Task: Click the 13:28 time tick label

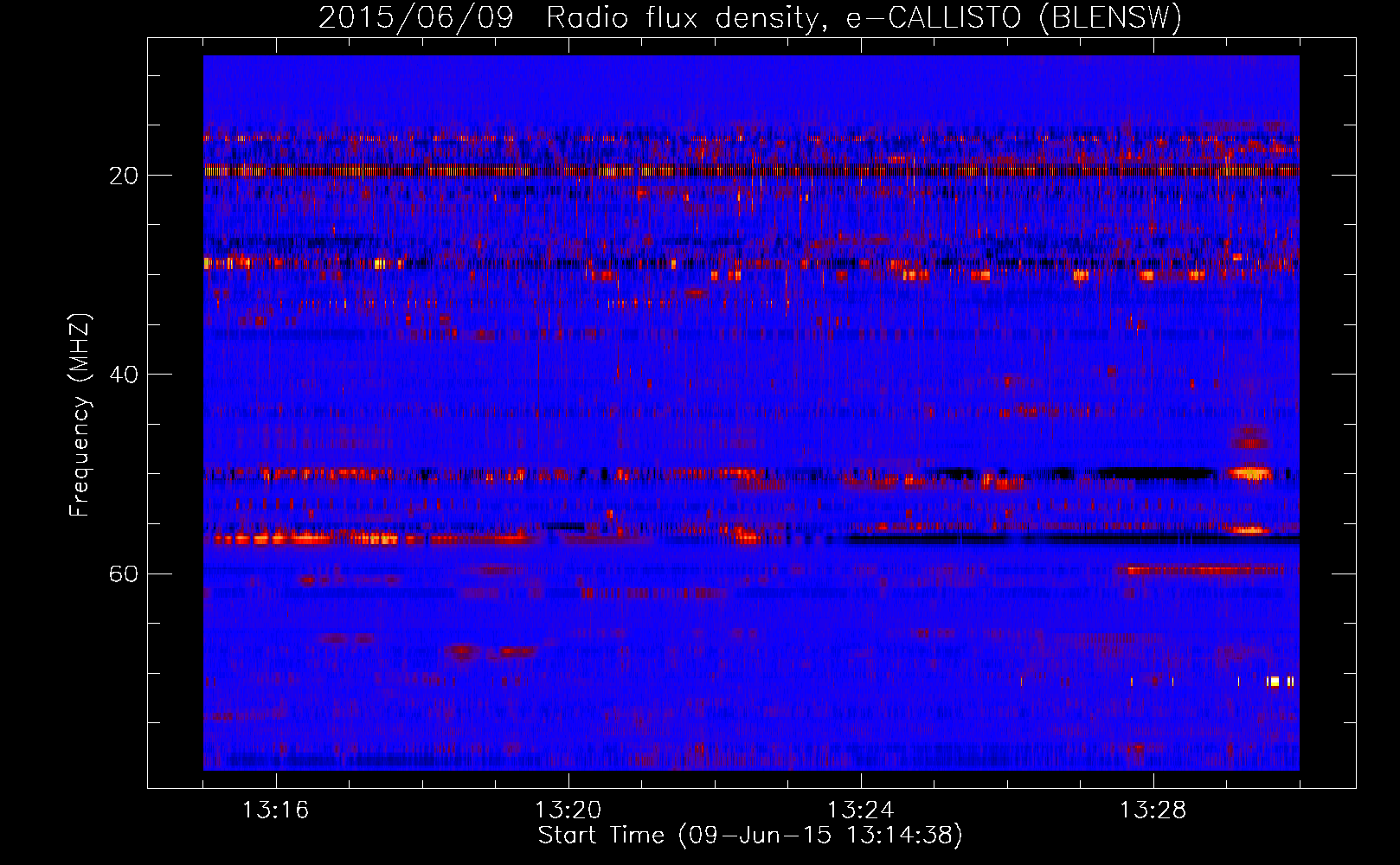Action: tap(1153, 811)
